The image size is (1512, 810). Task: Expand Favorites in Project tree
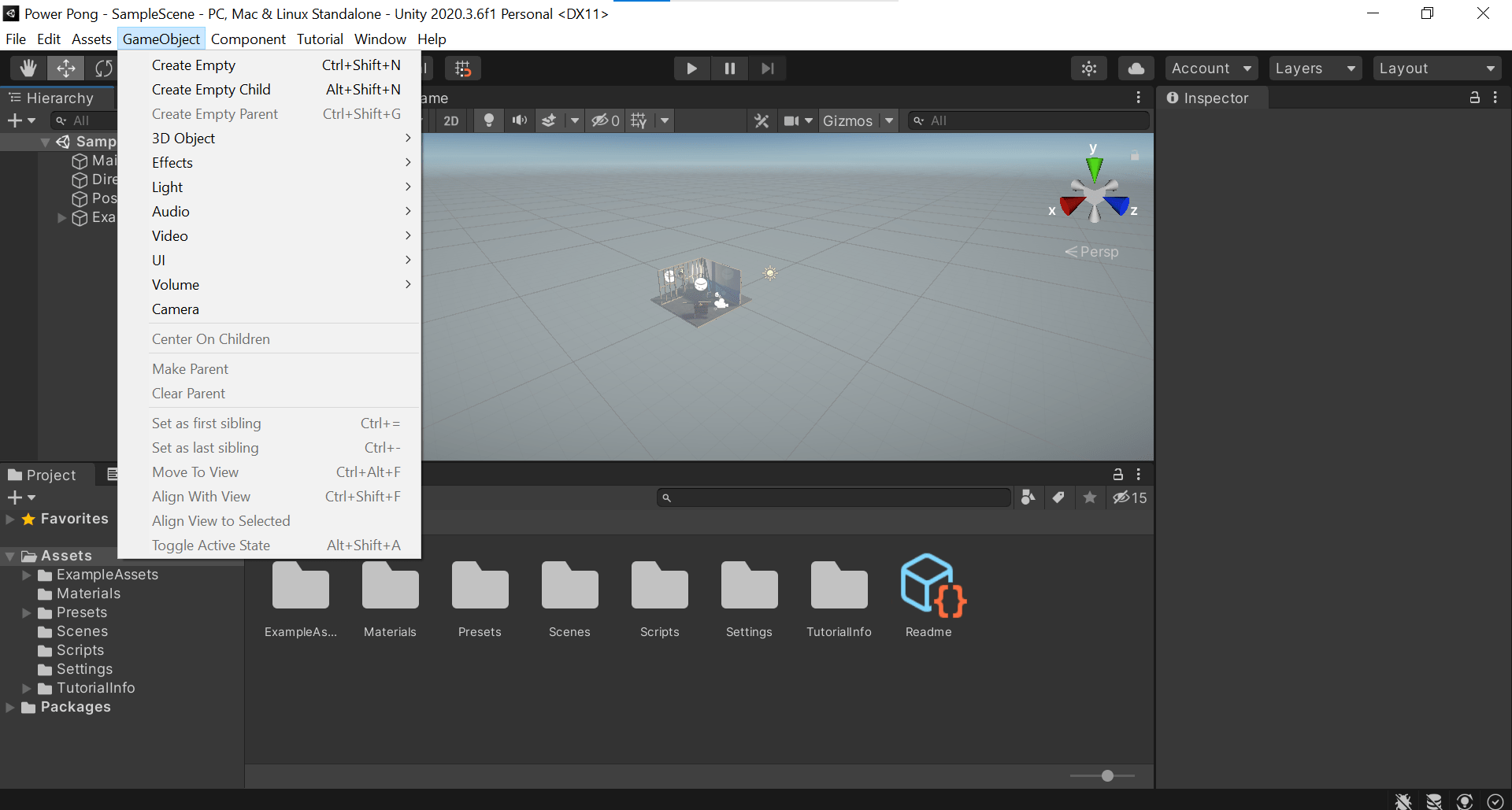click(10, 520)
